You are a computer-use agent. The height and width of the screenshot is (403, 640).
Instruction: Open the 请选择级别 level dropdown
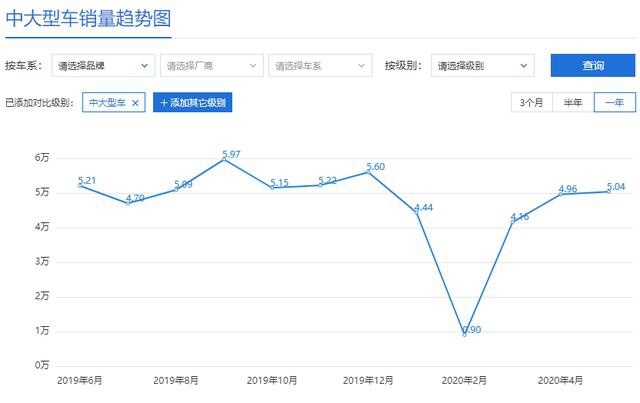(x=482, y=65)
